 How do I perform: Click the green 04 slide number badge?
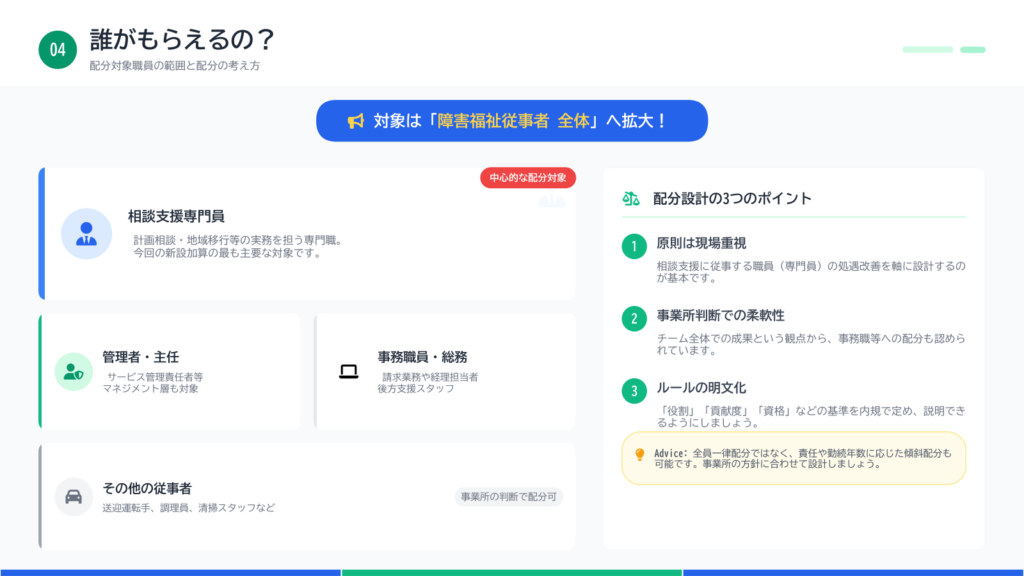[58, 50]
